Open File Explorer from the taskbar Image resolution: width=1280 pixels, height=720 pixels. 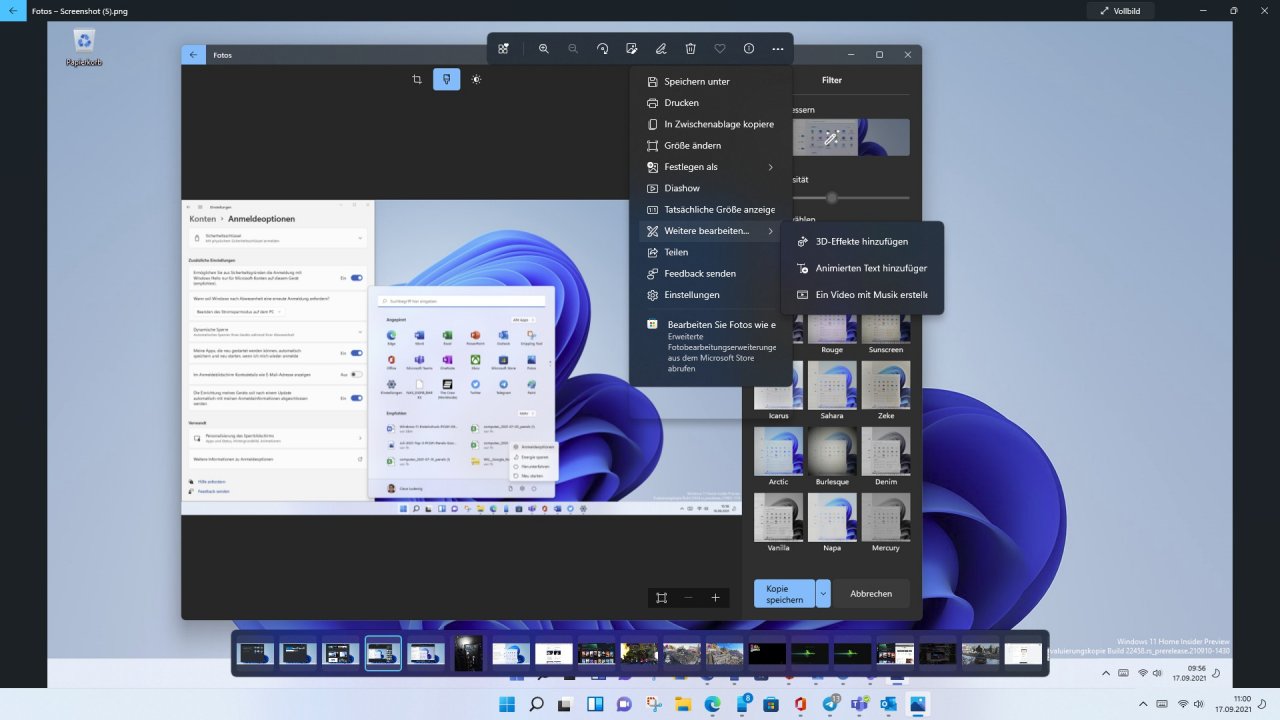[x=683, y=704]
